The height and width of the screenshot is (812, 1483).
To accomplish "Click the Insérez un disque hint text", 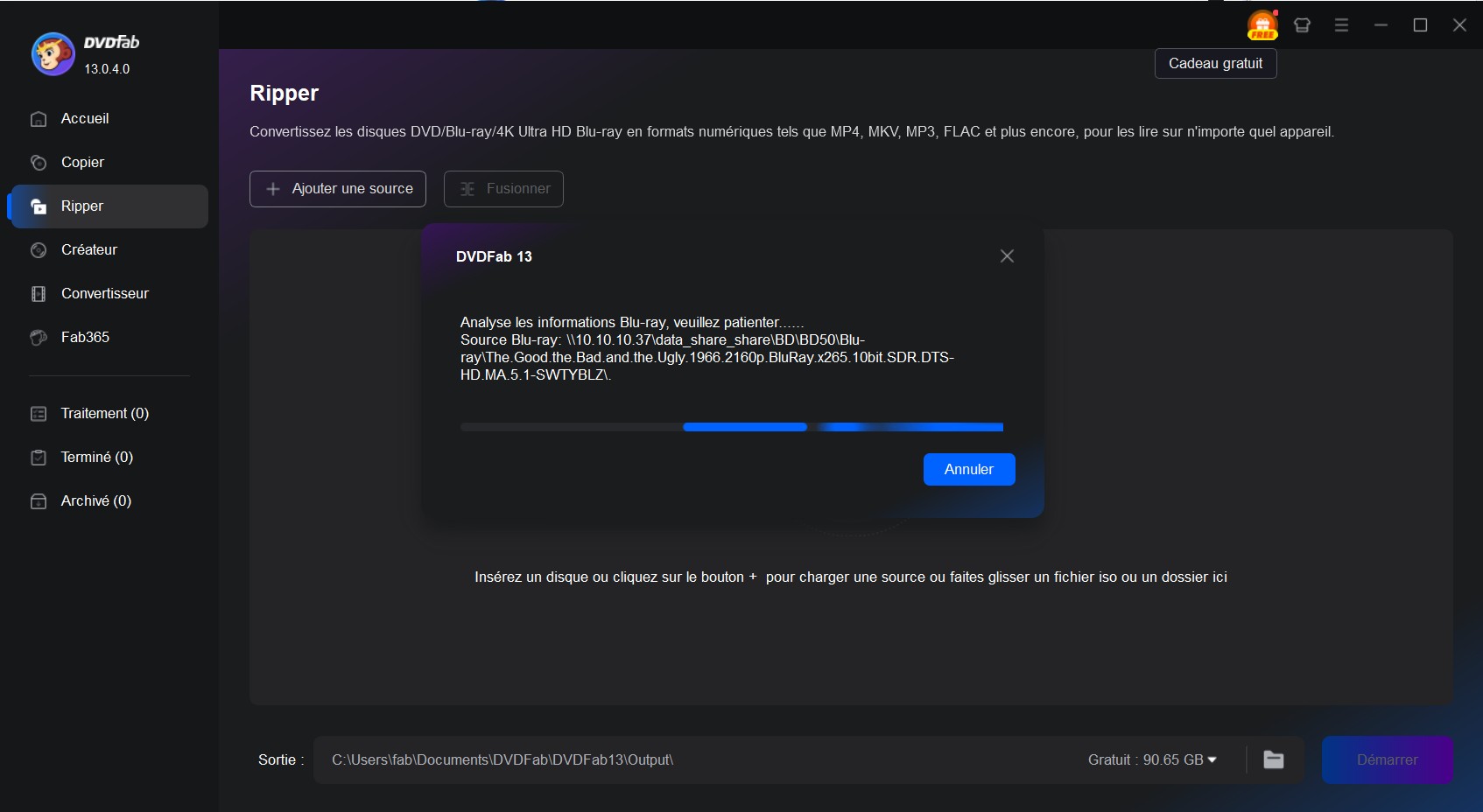I will tap(851, 577).
